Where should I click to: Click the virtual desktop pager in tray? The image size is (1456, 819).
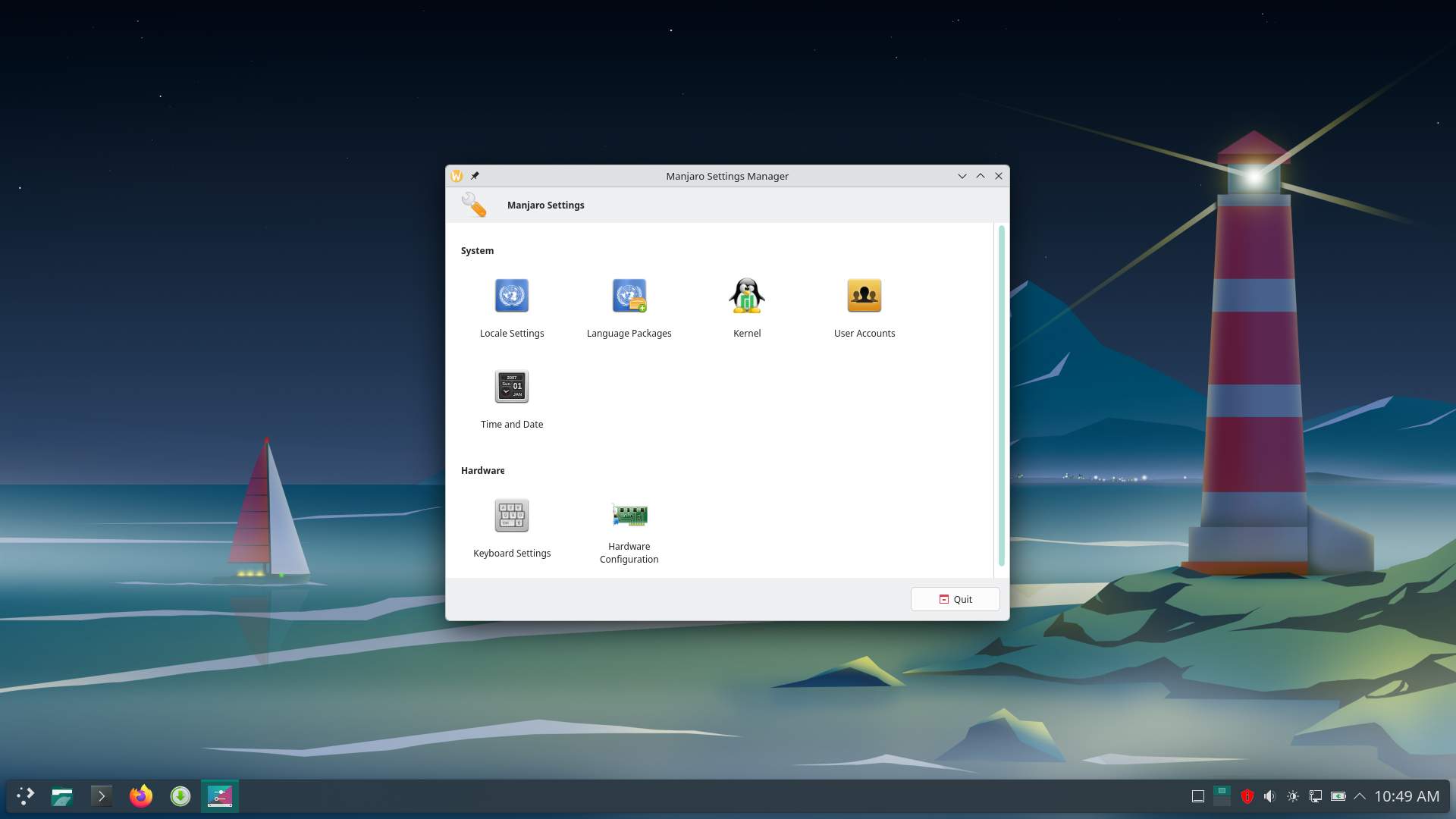coord(1222,796)
